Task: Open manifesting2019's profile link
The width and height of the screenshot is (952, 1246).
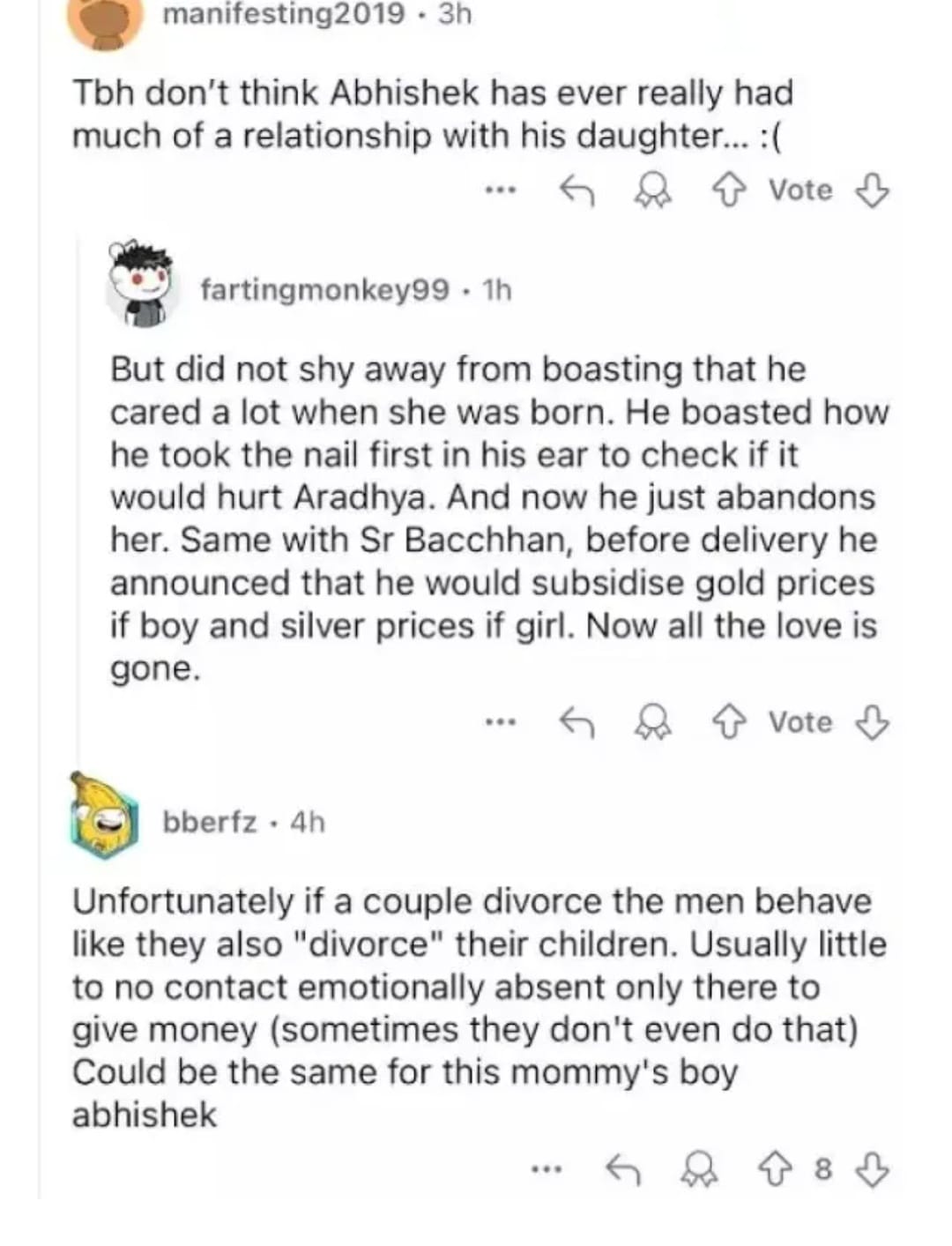Action: click(x=284, y=14)
